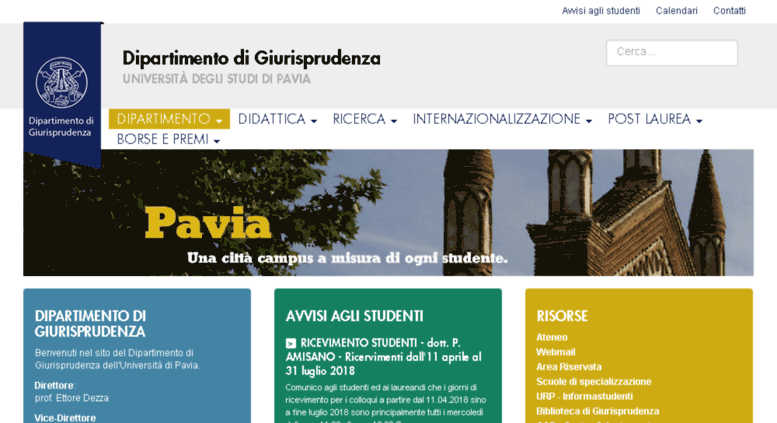The width and height of the screenshot is (777, 423).
Task: Click the RISORSE heading
Action: point(562,316)
